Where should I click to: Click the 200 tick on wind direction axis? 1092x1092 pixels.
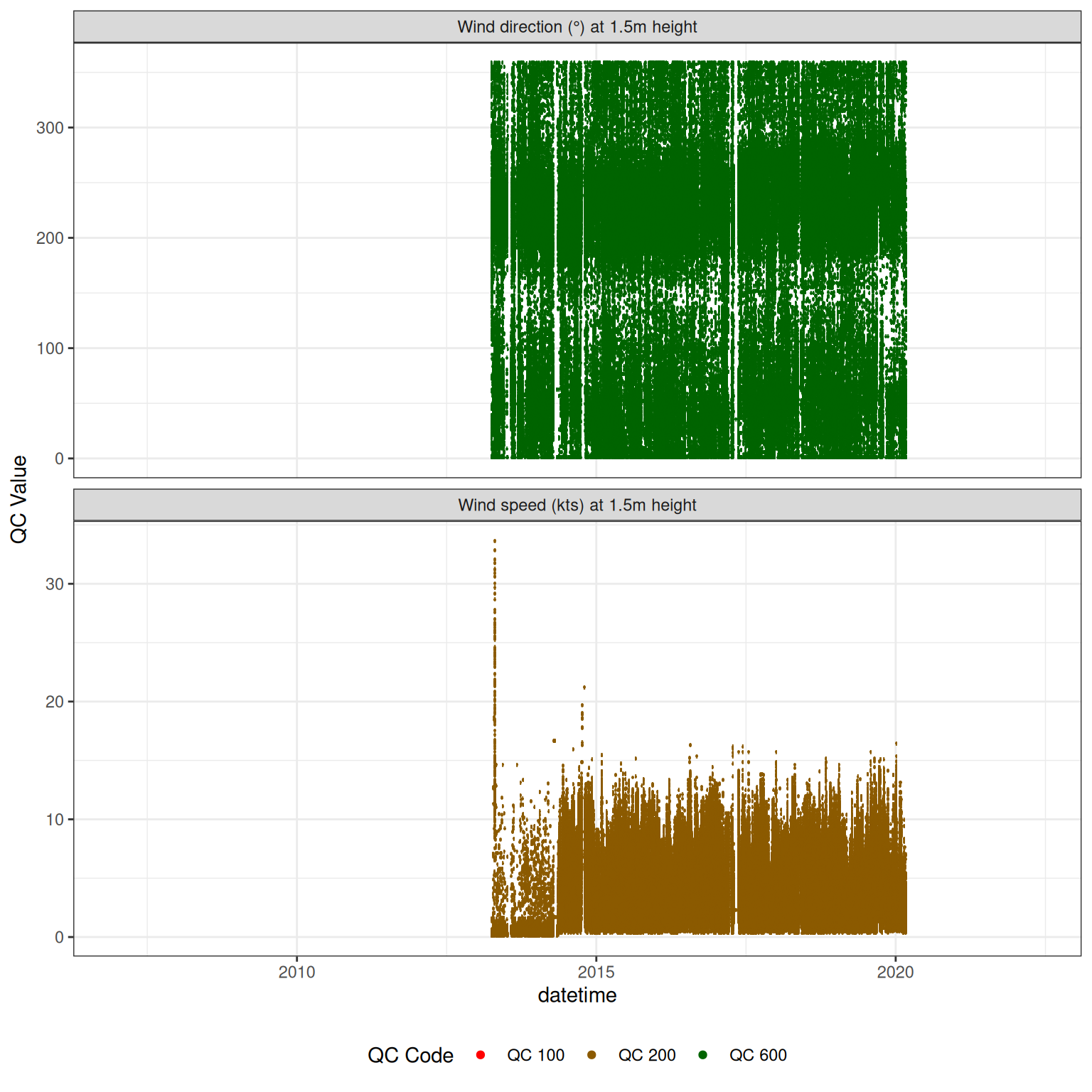click(x=50, y=238)
